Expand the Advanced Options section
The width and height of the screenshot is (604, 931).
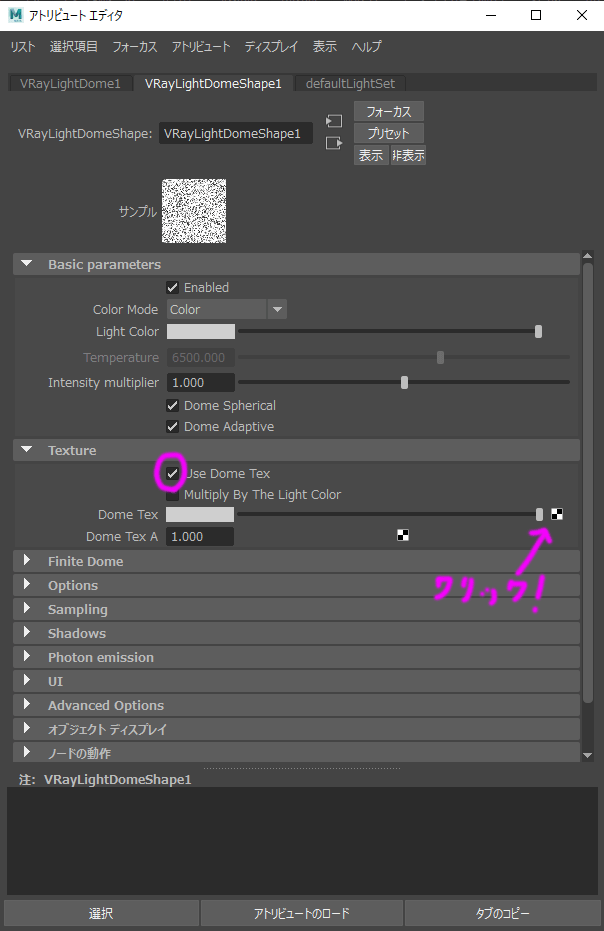point(27,704)
